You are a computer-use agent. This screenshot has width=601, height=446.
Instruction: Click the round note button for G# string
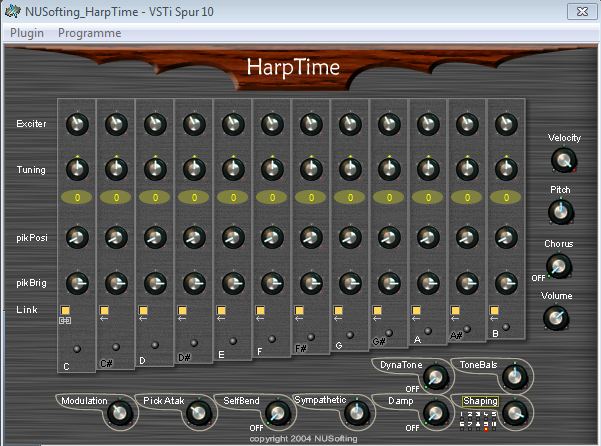pos(389,333)
